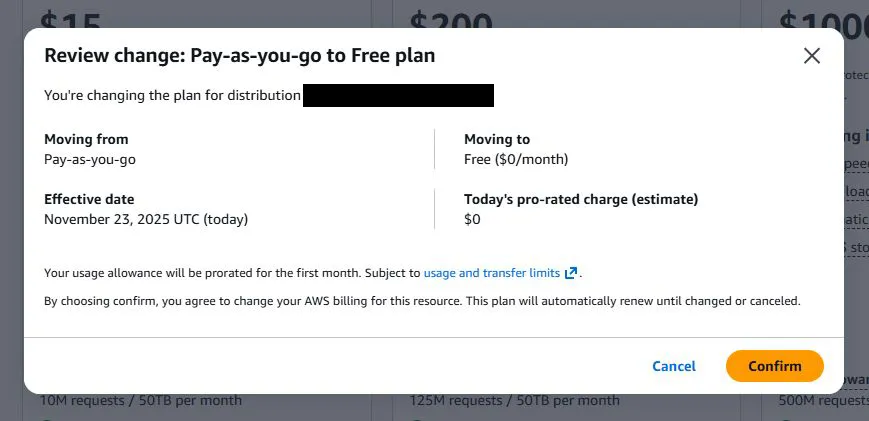
Task: Click the $200 plan price behind dialog
Action: (x=450, y=17)
